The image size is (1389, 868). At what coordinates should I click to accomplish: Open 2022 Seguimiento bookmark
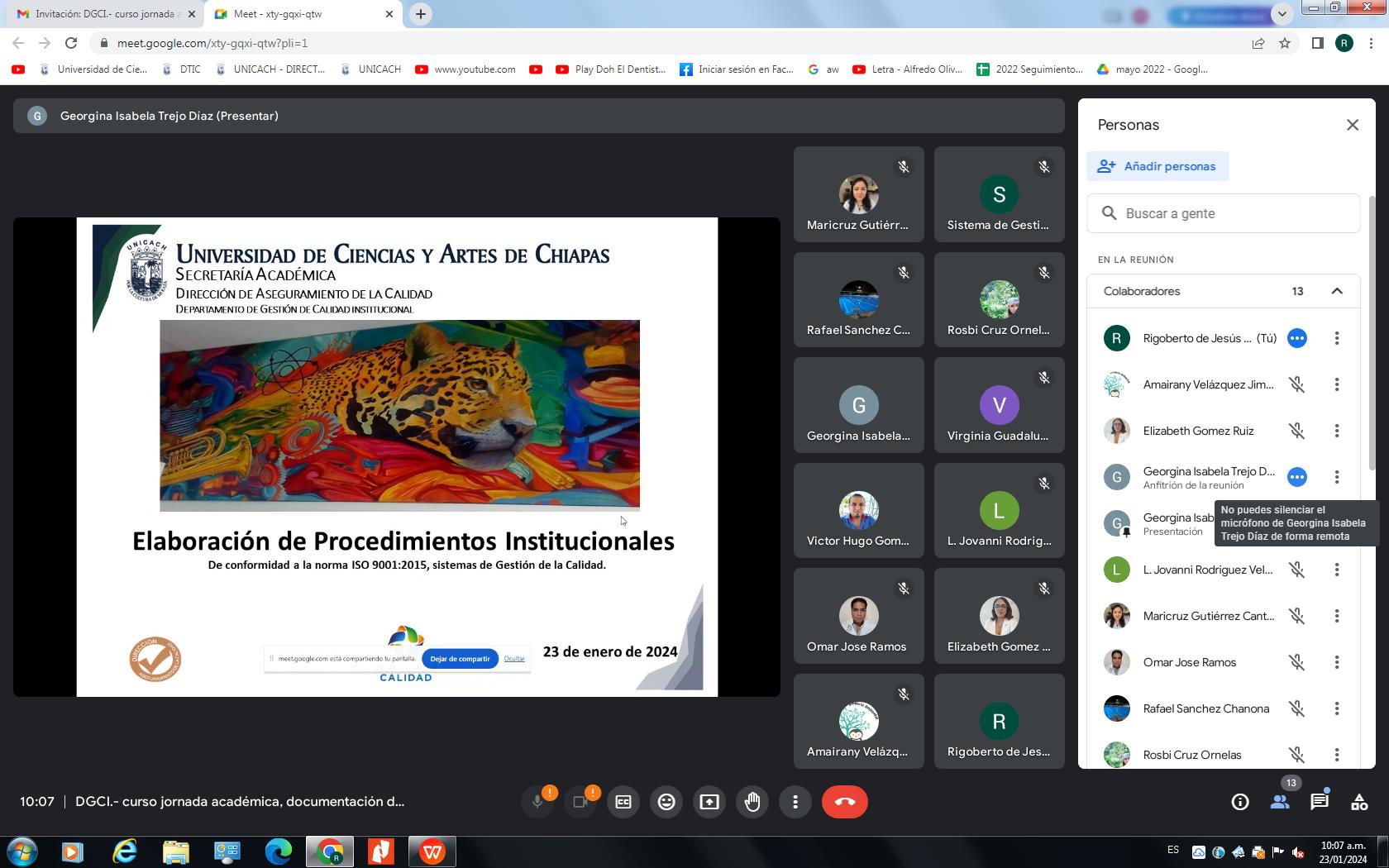point(1029,69)
